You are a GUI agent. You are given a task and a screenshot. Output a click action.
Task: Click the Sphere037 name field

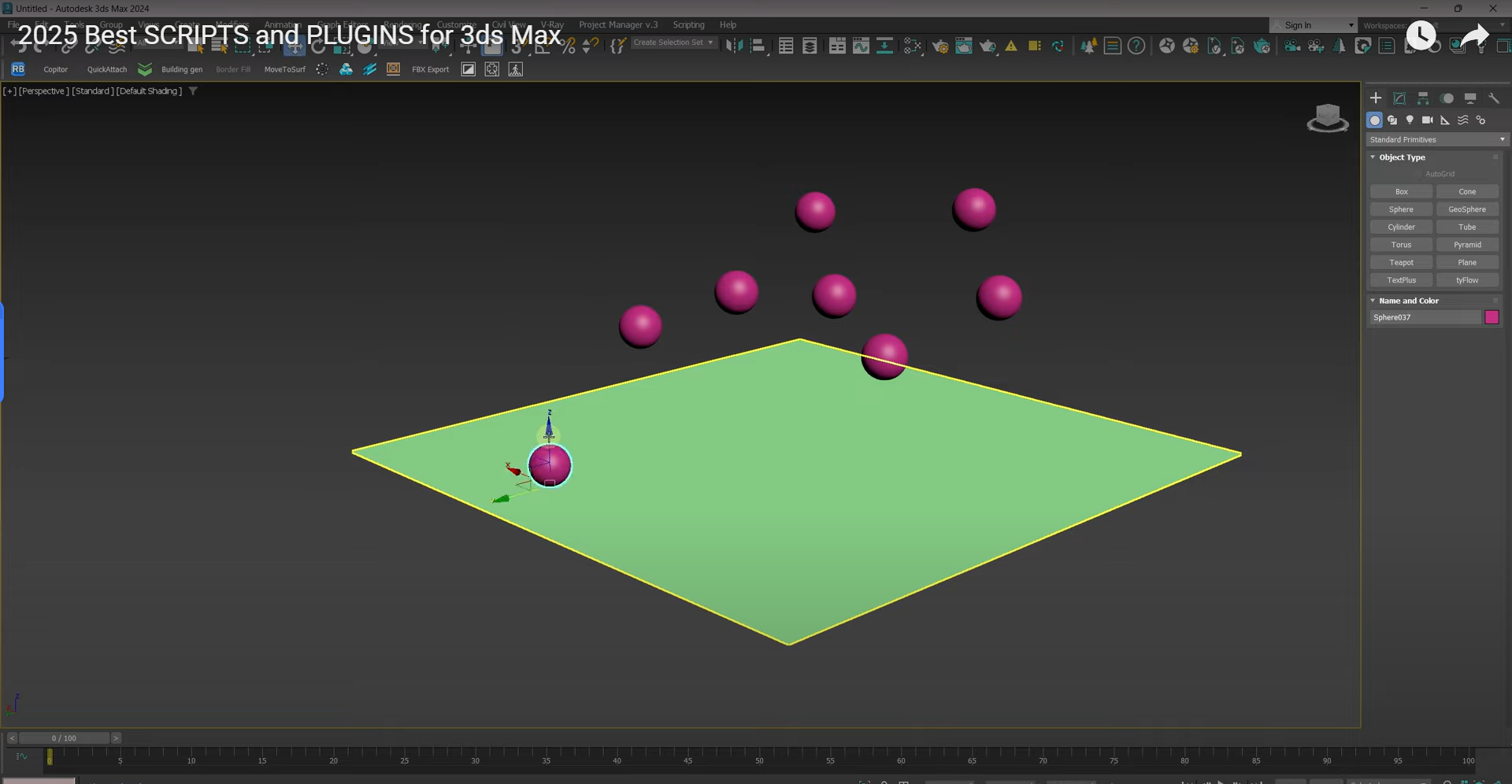1426,317
